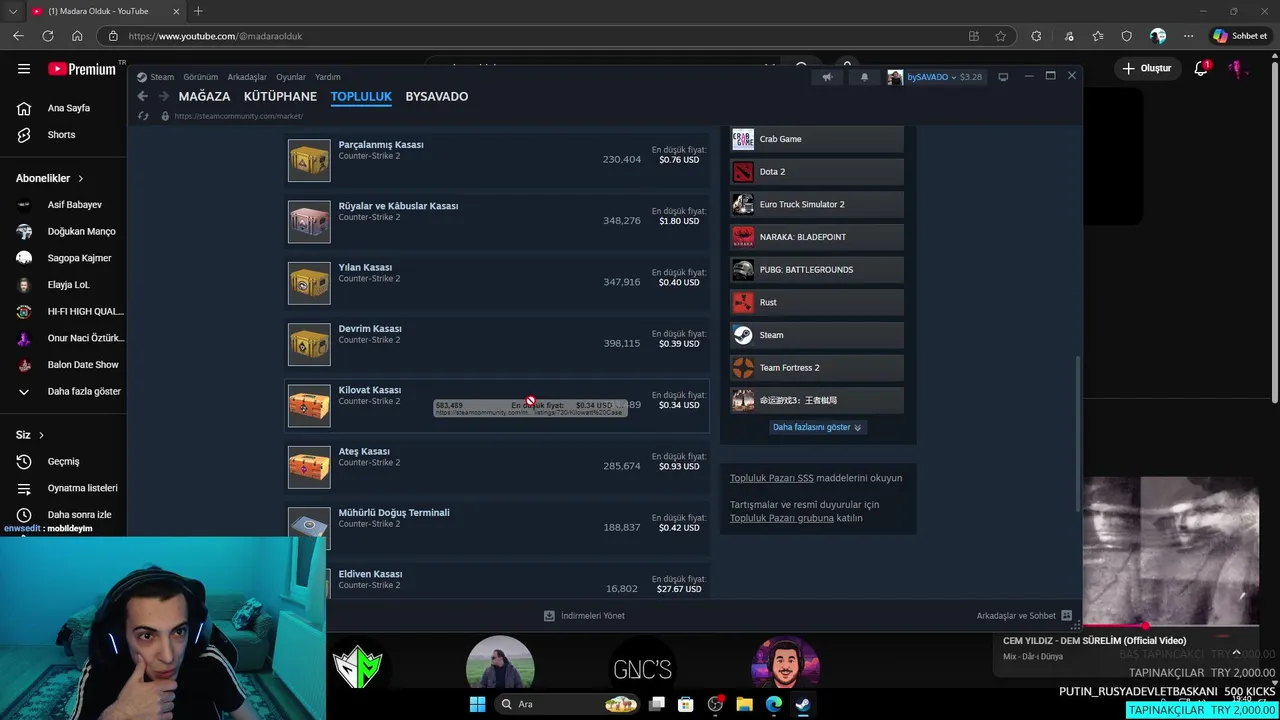
Task: Click Oluştur create button on YouTube
Action: [1146, 69]
